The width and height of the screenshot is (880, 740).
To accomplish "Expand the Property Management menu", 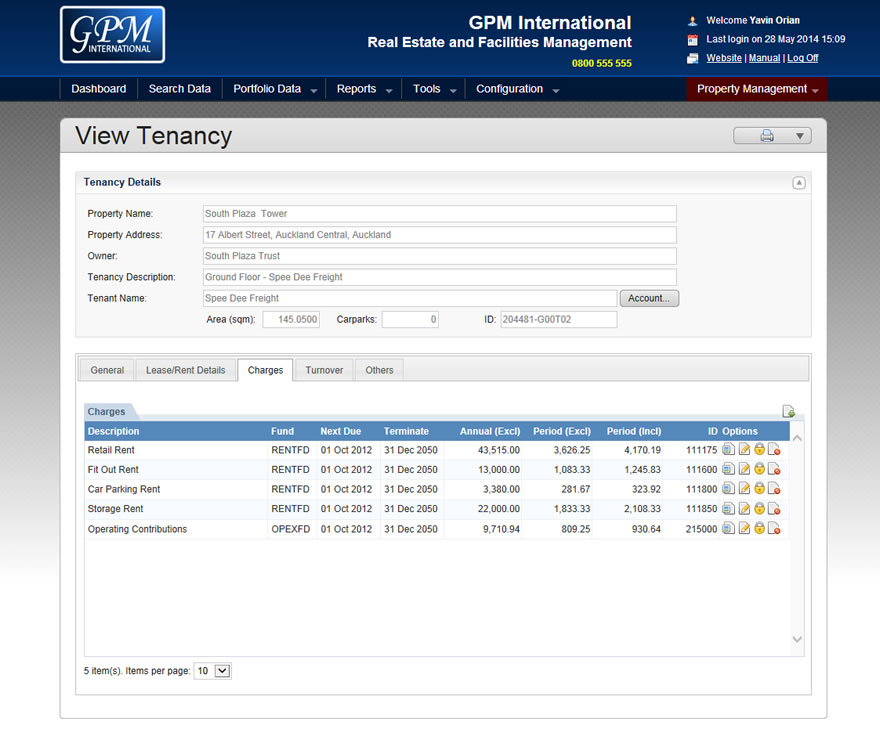I will [x=756, y=89].
